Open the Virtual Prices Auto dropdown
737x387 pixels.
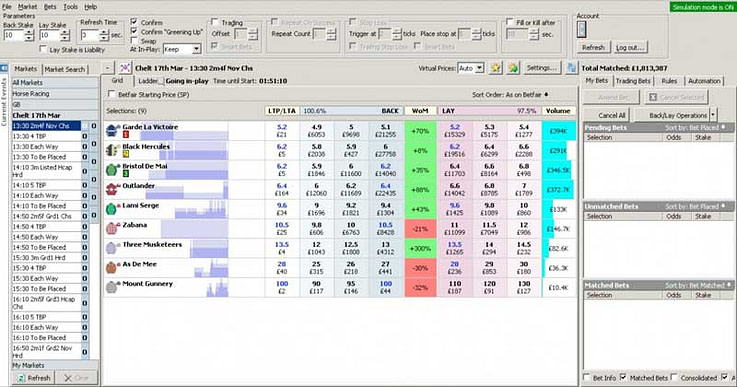click(x=479, y=68)
